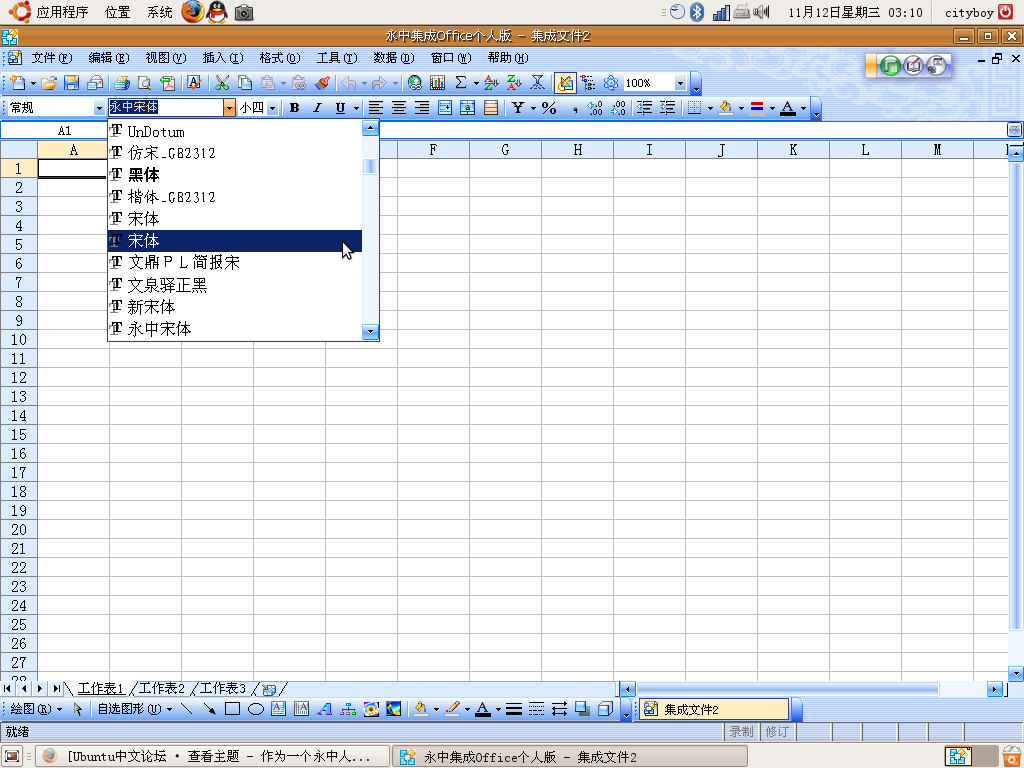Open the 格式 menu
The height and width of the screenshot is (768, 1024).
tap(280, 58)
